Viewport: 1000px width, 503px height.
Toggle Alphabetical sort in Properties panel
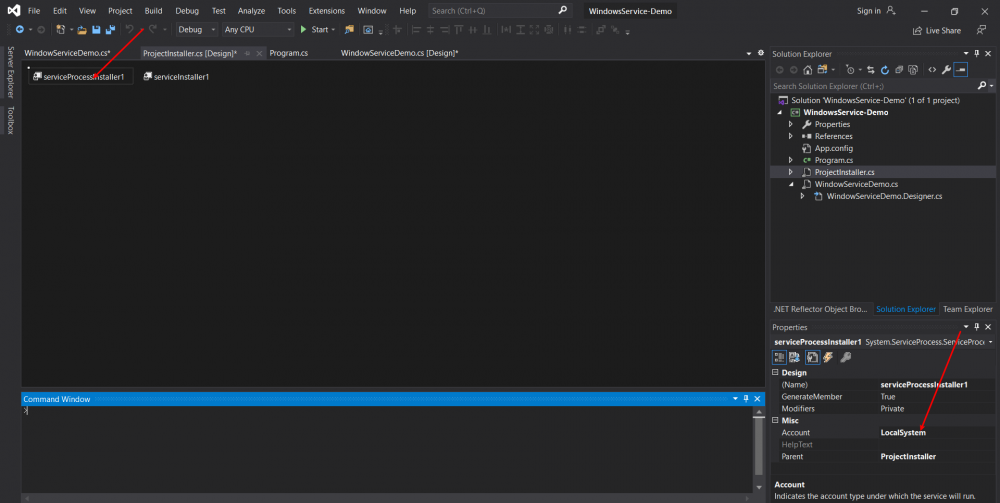(795, 358)
